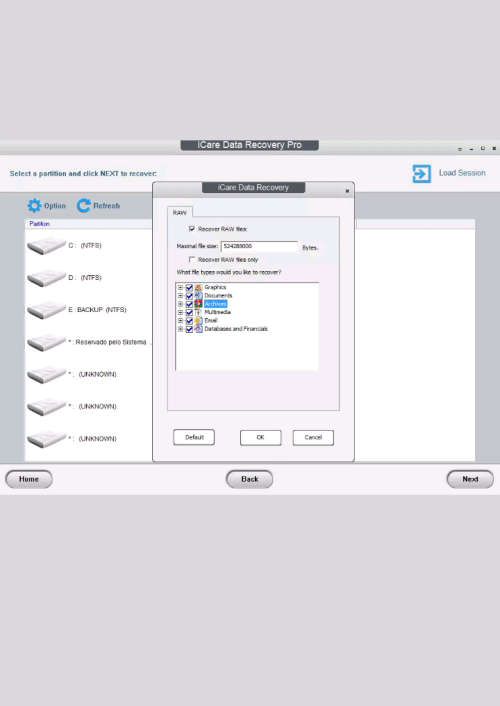This screenshot has width=500, height=706.
Task: Click Cancel in the dialog
Action: coord(313,437)
